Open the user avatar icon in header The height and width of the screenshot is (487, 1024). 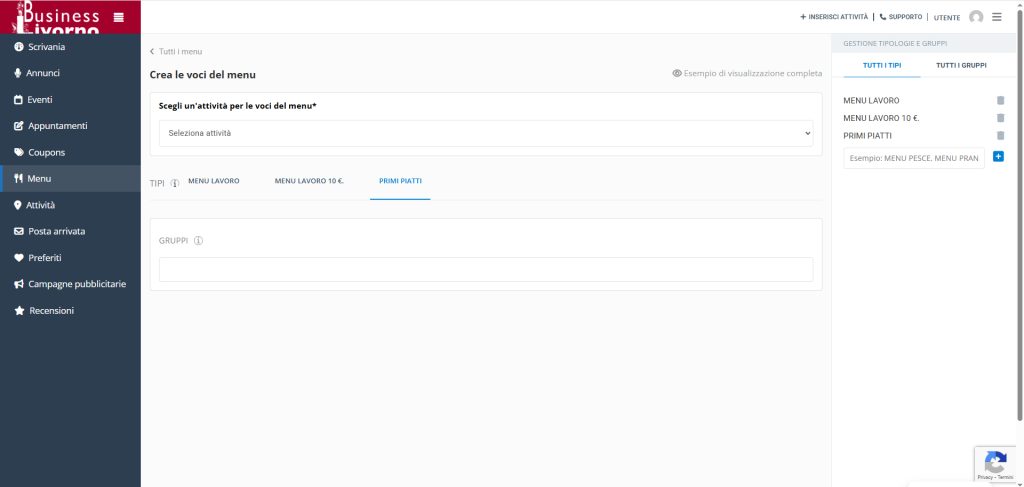pyautogui.click(x=976, y=17)
